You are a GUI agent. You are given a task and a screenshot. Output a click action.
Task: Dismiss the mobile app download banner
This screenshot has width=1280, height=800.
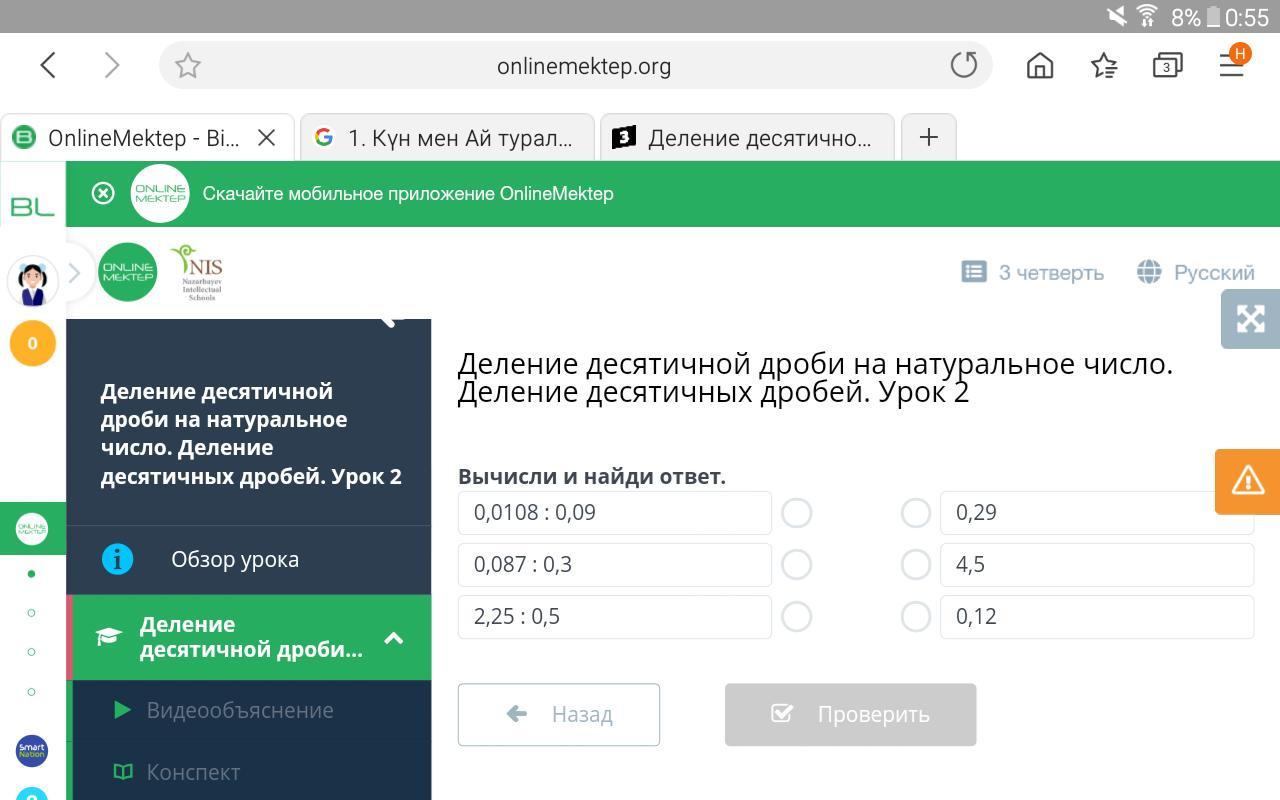103,193
